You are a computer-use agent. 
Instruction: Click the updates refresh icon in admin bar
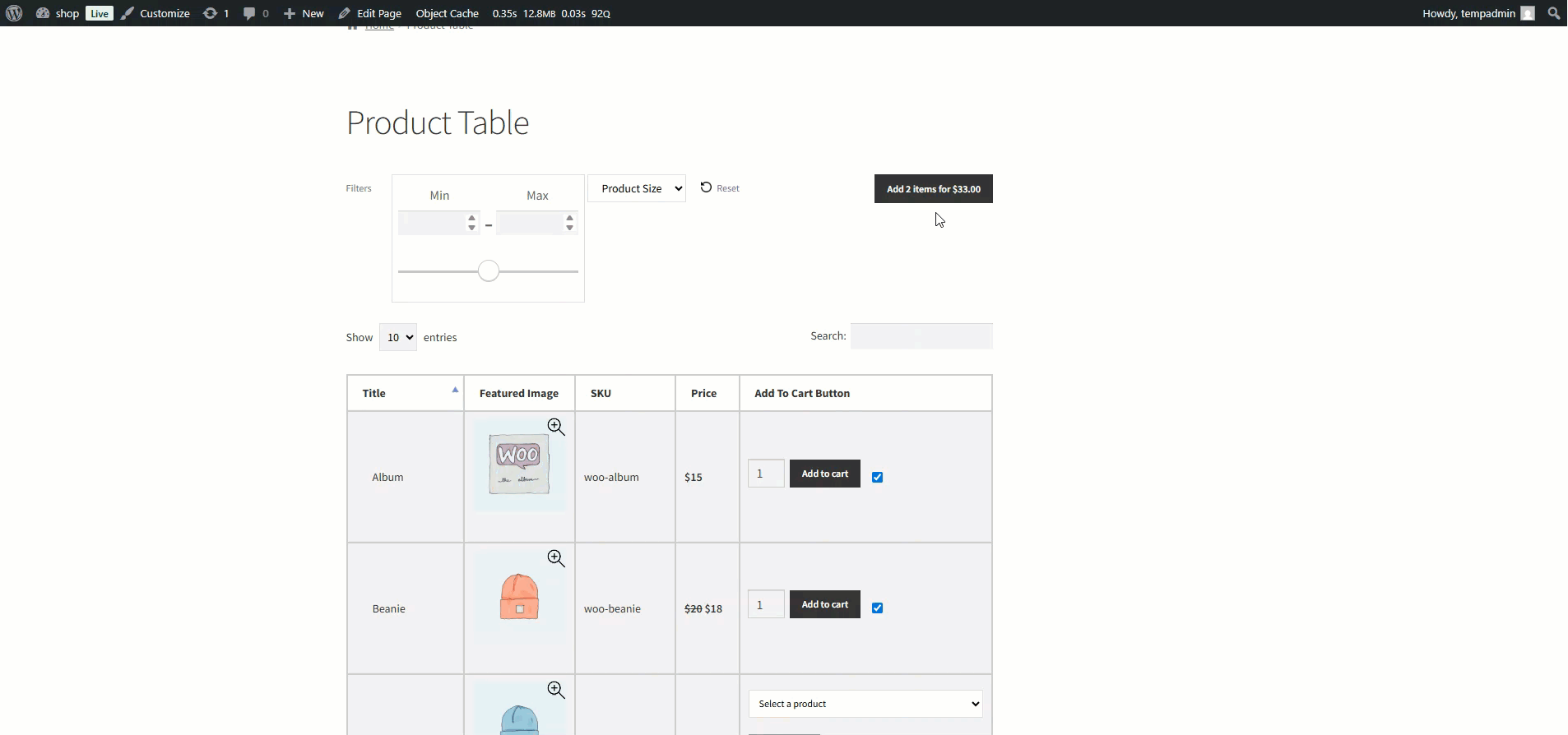tap(211, 13)
